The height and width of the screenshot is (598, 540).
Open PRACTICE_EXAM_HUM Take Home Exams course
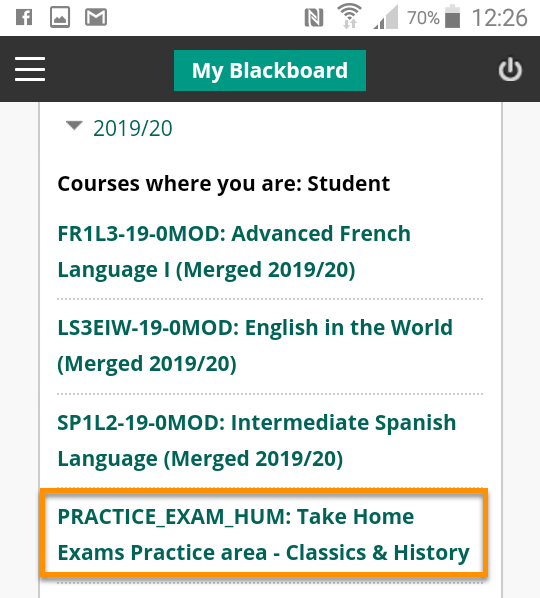pos(264,534)
